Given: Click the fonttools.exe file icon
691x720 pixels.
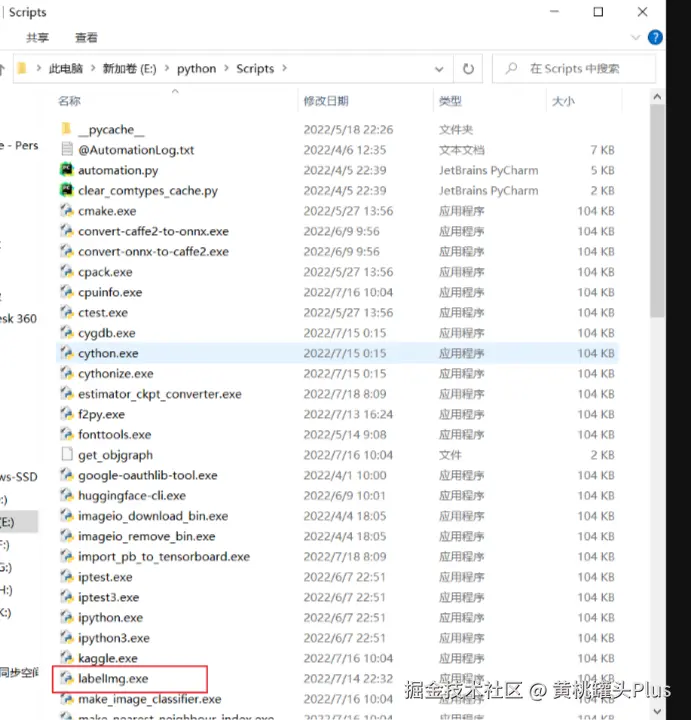Looking at the screenshot, I should (67, 434).
